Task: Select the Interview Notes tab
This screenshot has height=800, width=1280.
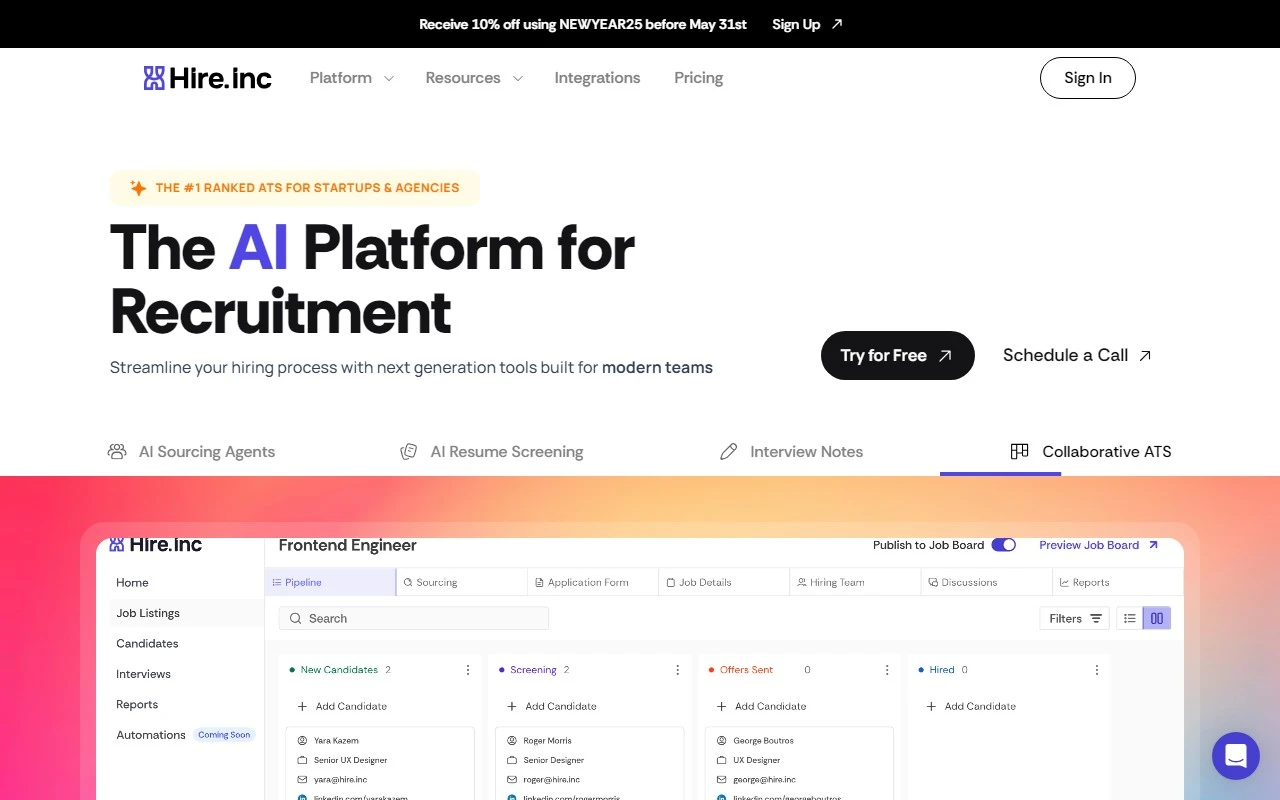Action: [791, 452]
